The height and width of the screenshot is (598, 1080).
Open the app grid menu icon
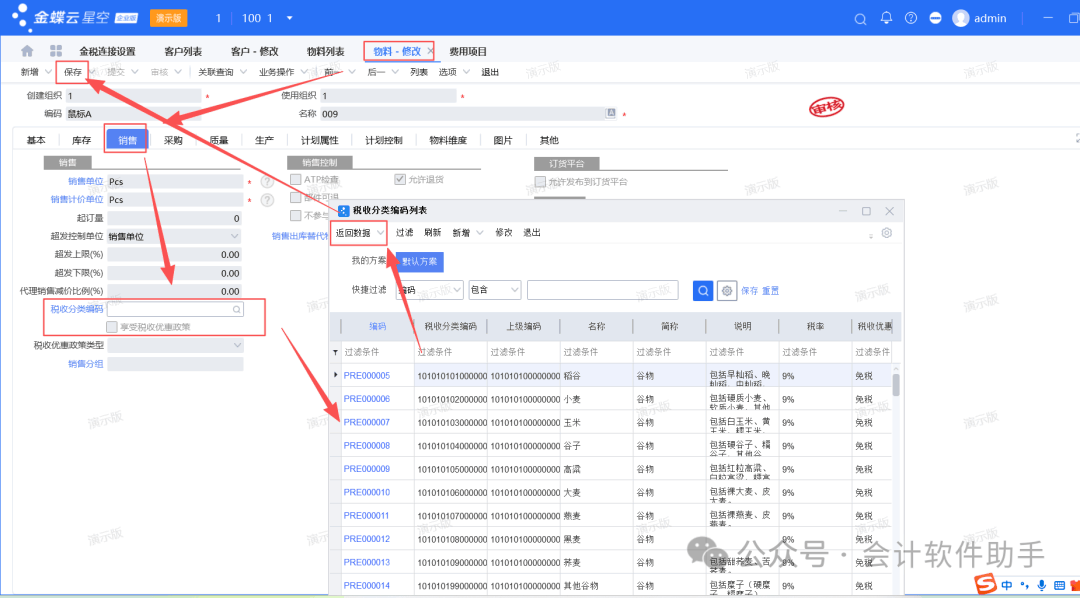click(x=56, y=51)
